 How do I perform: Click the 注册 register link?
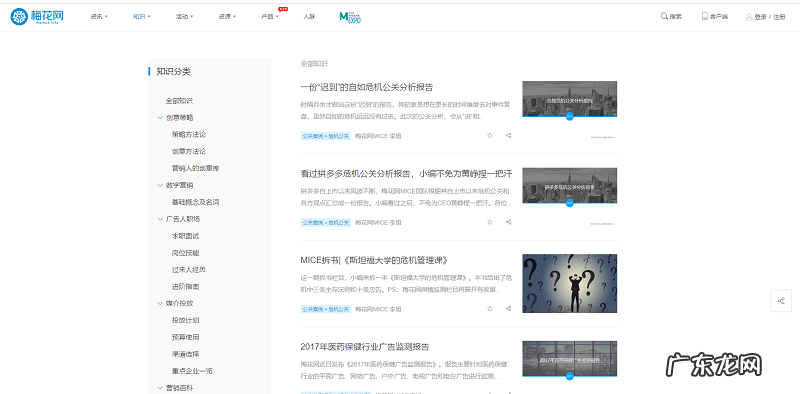point(779,17)
